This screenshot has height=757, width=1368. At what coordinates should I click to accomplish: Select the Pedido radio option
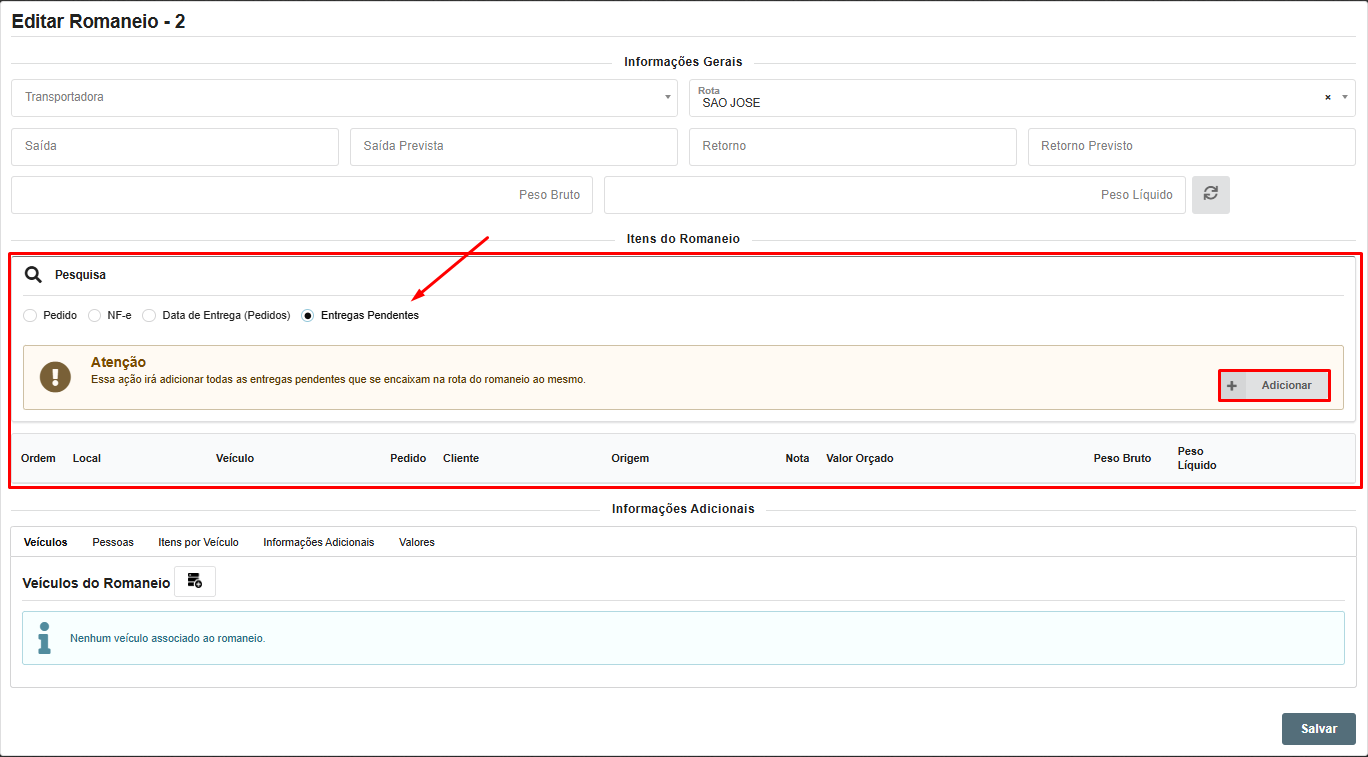(30, 316)
